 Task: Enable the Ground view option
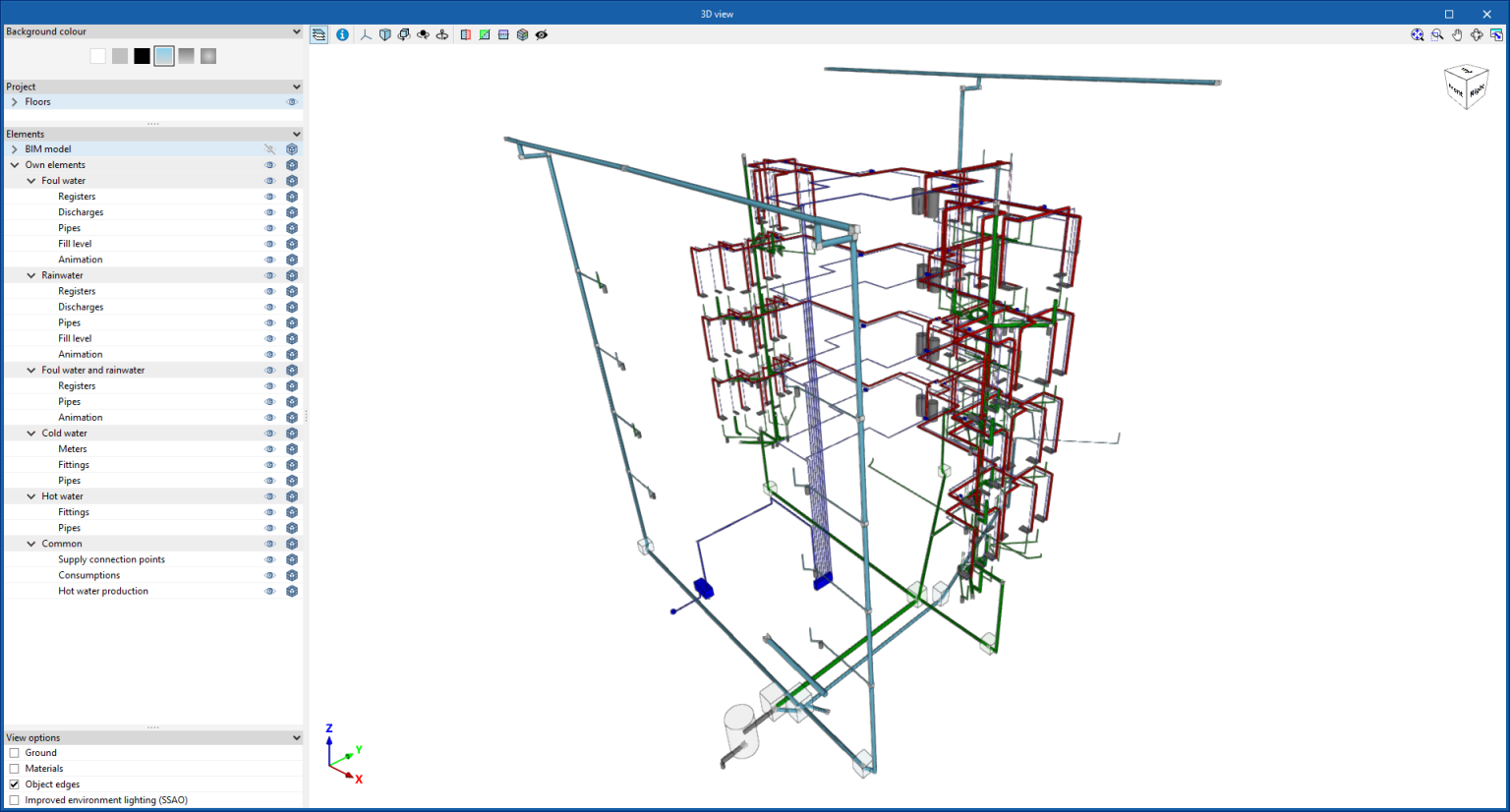14,752
